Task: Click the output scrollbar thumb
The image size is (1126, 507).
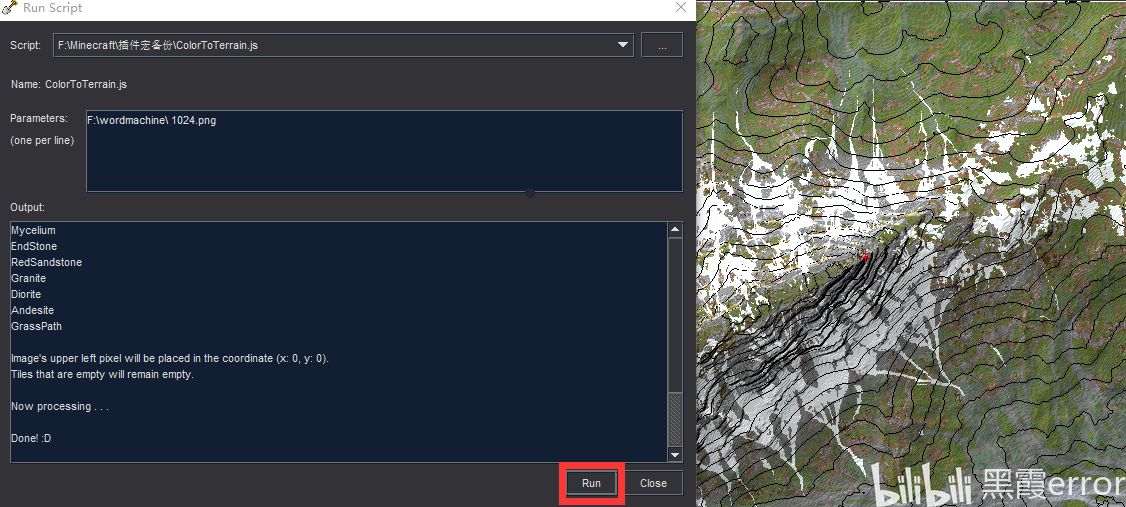Action: click(674, 420)
